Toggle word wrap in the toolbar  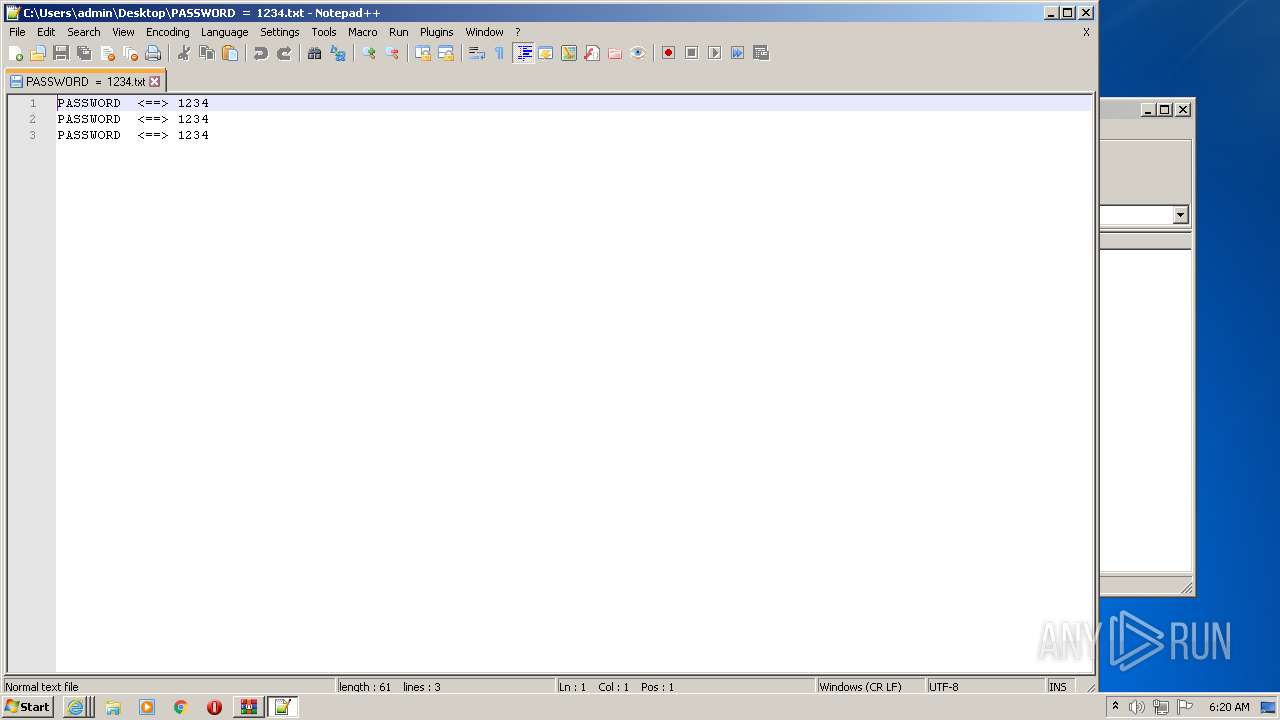[477, 53]
